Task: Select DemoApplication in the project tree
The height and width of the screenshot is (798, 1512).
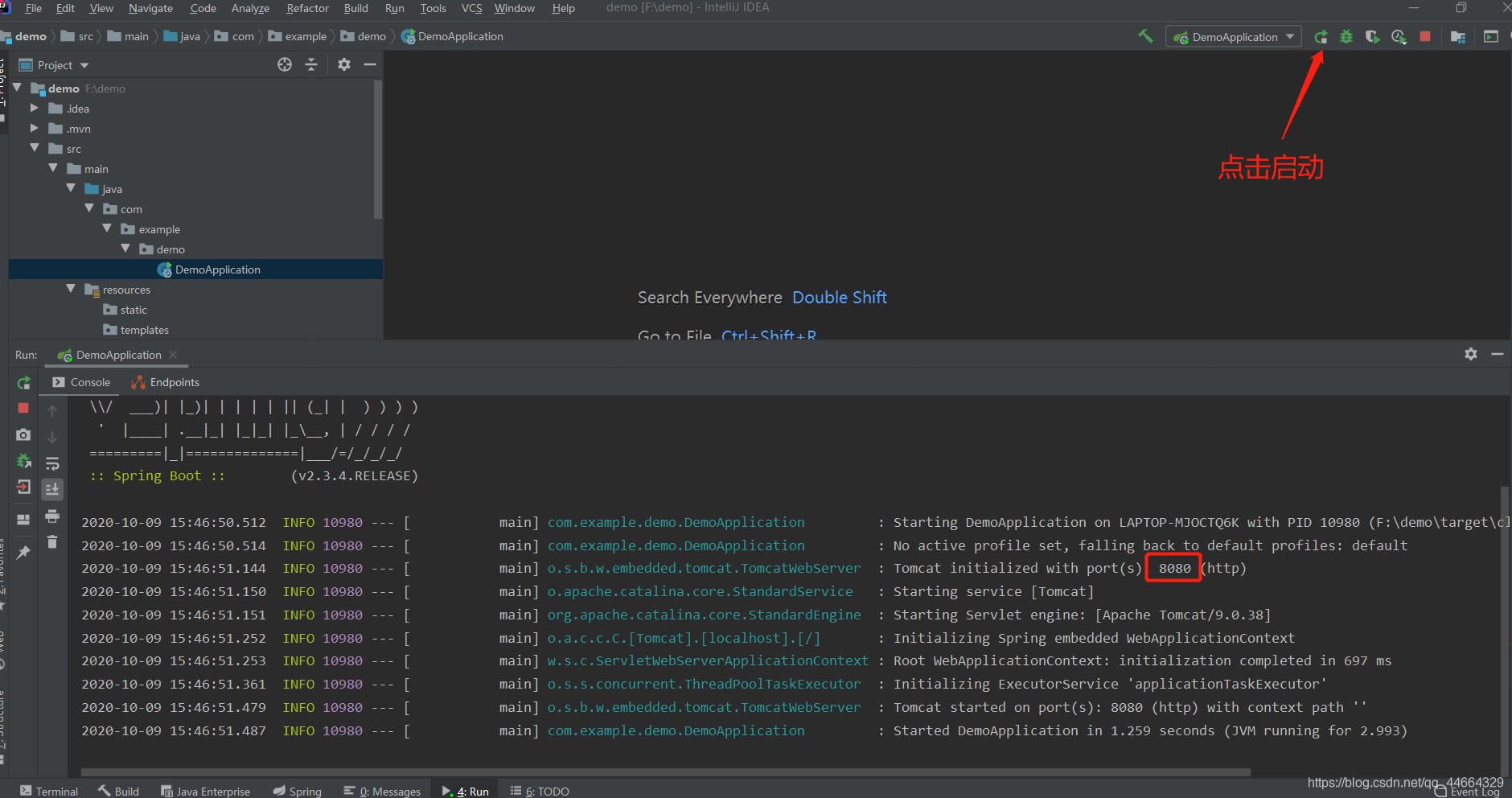Action: point(196,269)
